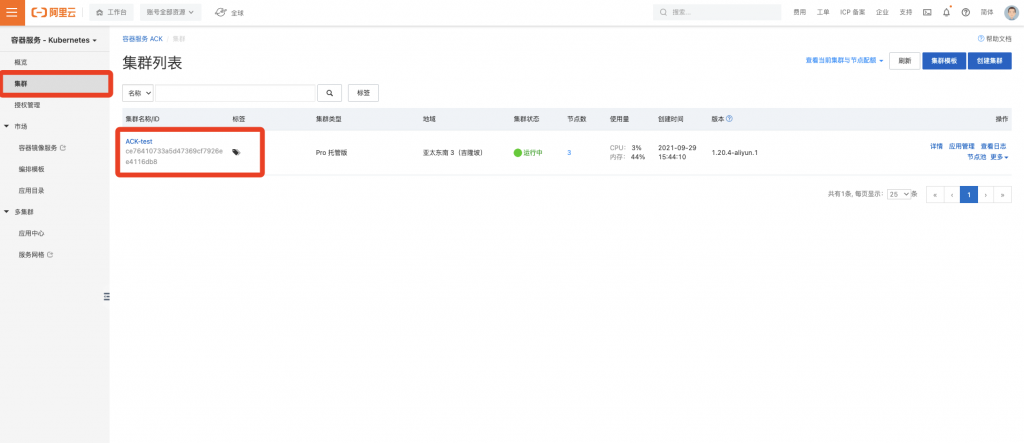Focus the cluster name search field

tap(235, 93)
